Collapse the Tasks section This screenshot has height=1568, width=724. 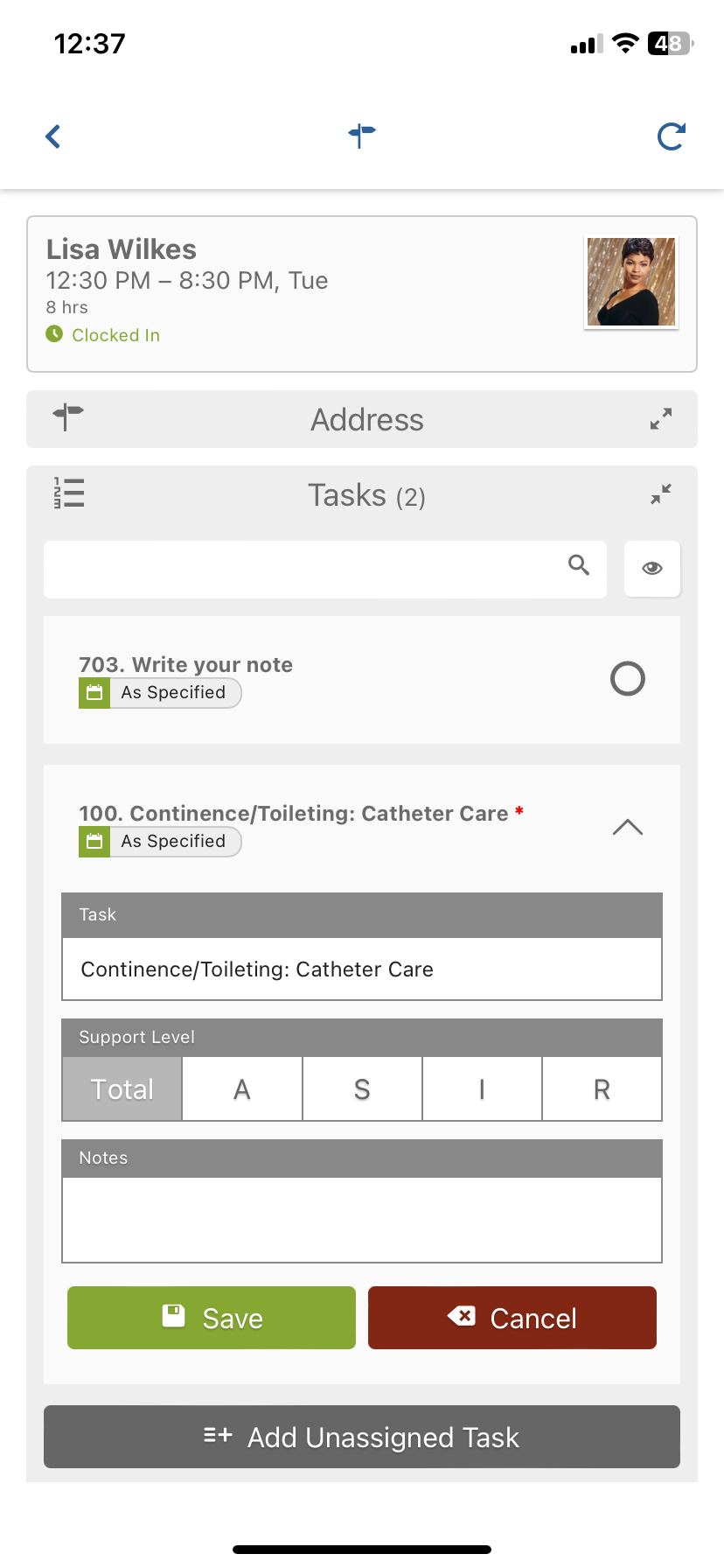[661, 494]
